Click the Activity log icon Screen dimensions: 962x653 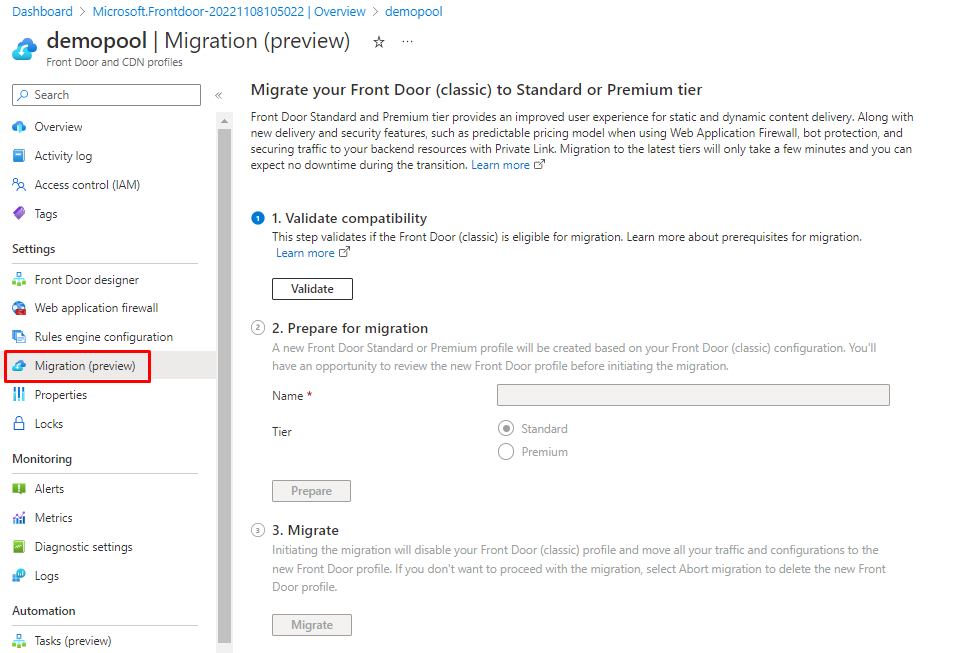pyautogui.click(x=18, y=156)
